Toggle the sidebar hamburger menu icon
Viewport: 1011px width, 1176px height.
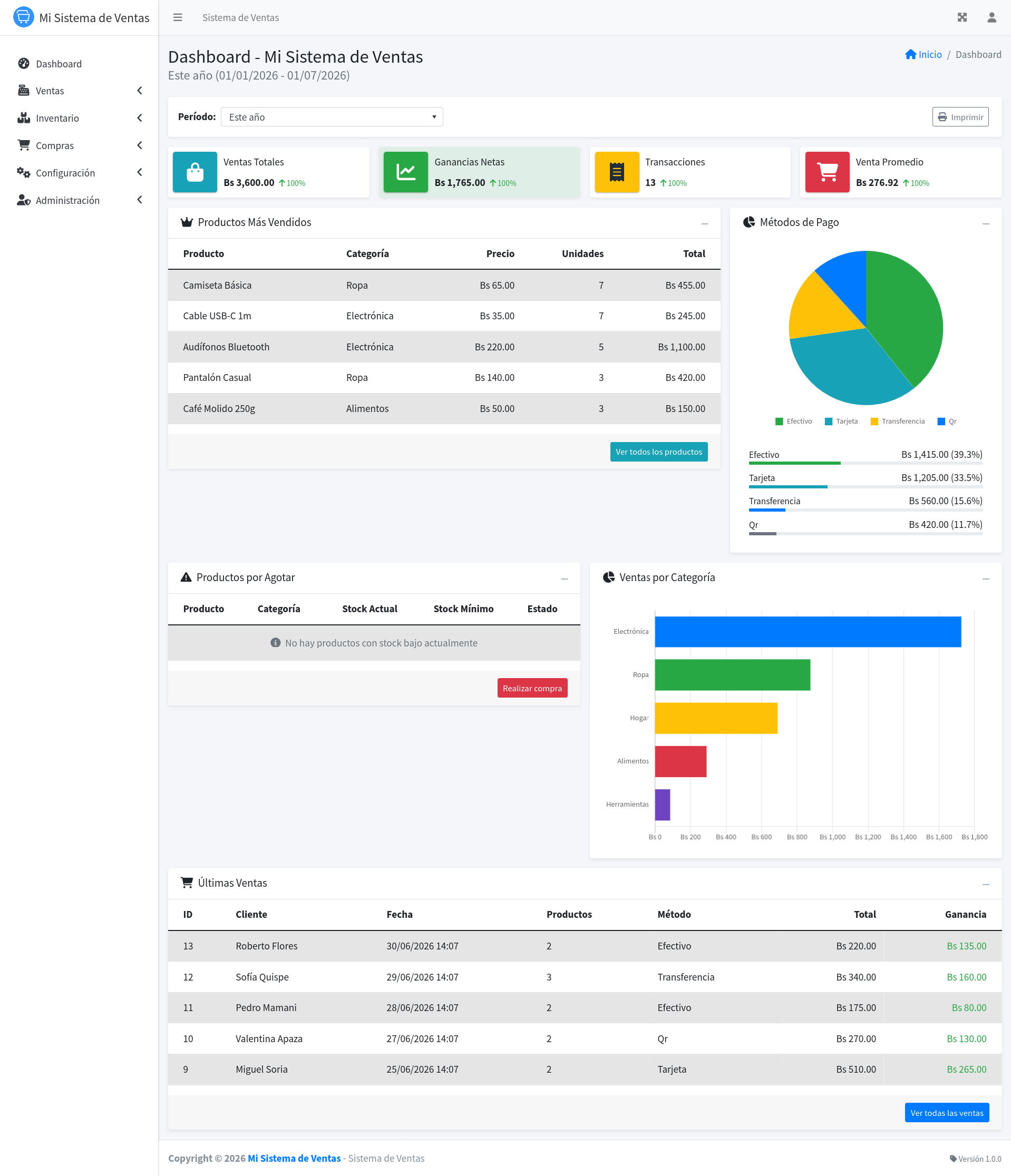pos(178,17)
